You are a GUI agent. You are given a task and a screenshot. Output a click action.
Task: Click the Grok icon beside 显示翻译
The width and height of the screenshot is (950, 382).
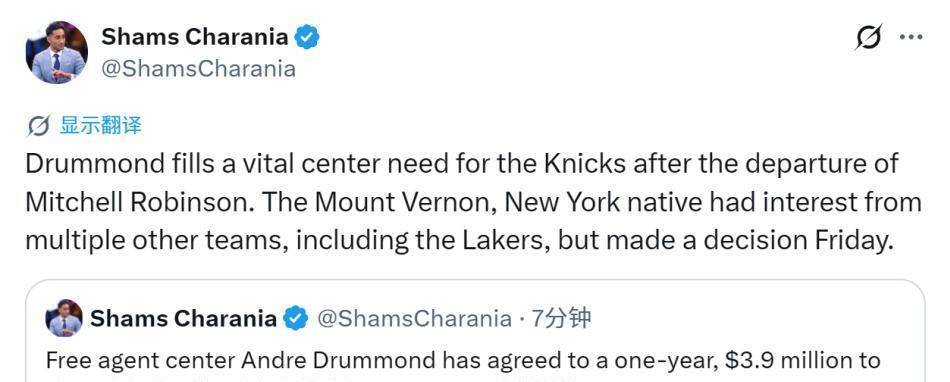(x=38, y=127)
